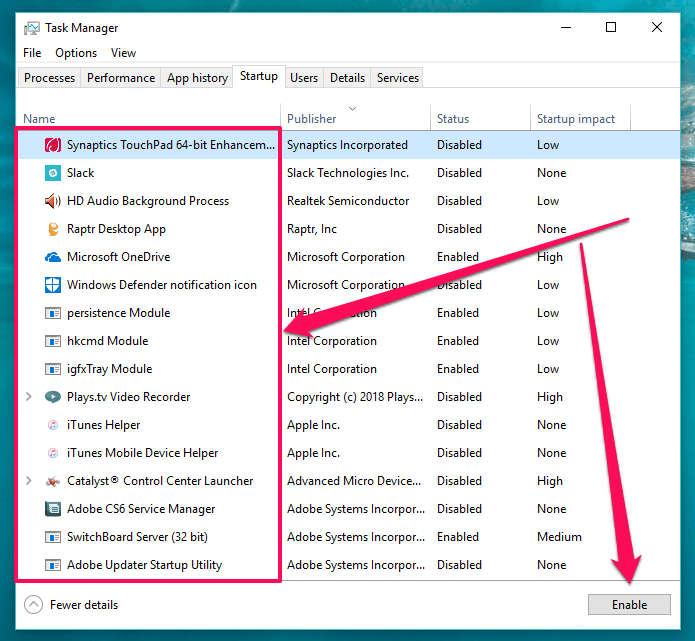Select Adobe CS6 Service Manager entry
The height and width of the screenshot is (641, 695).
point(141,509)
